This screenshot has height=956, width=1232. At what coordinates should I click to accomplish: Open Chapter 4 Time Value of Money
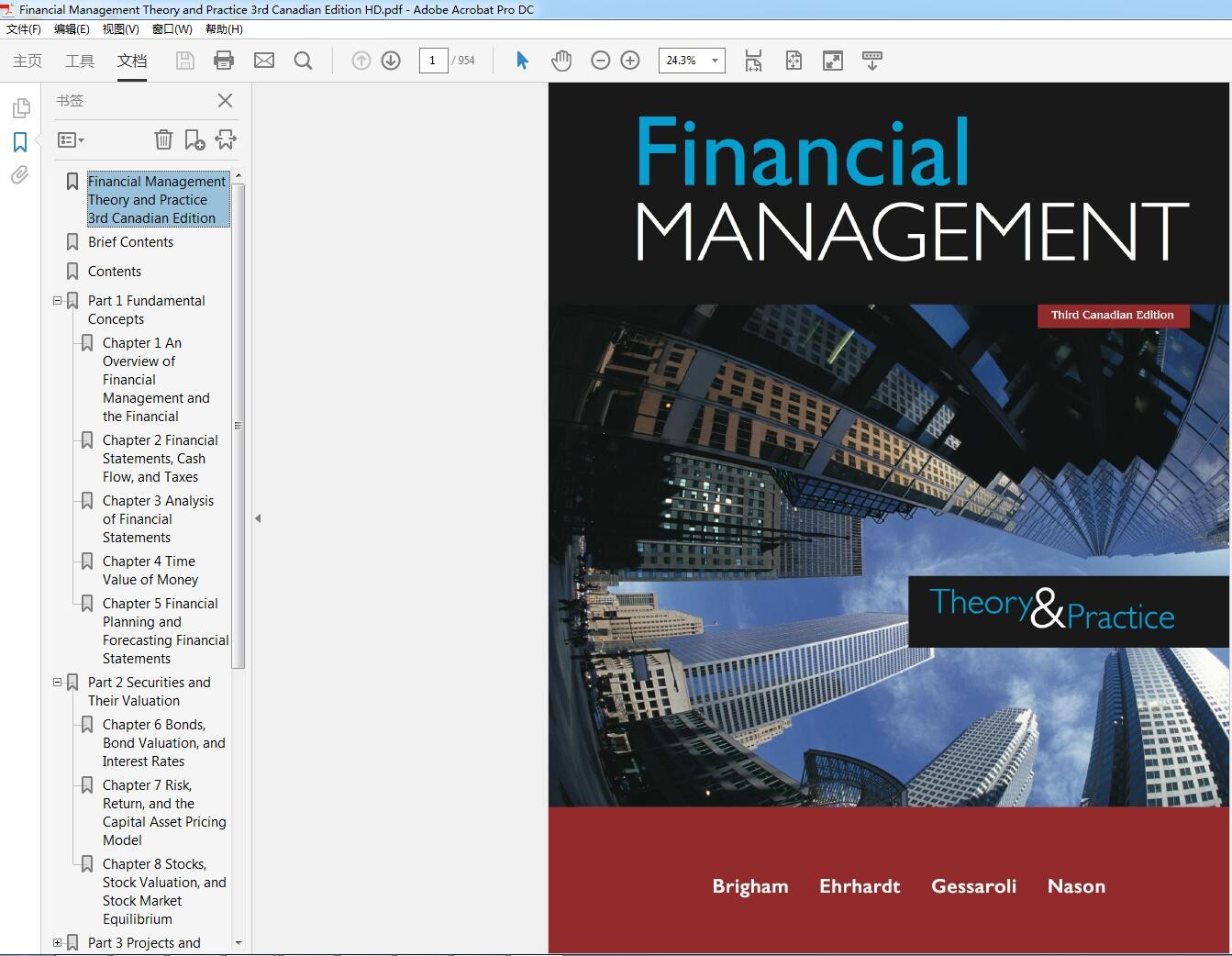pyautogui.click(x=150, y=570)
